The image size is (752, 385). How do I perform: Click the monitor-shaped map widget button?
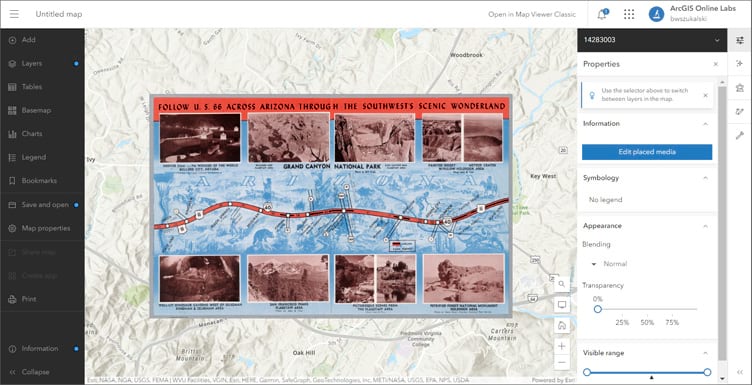coord(562,304)
